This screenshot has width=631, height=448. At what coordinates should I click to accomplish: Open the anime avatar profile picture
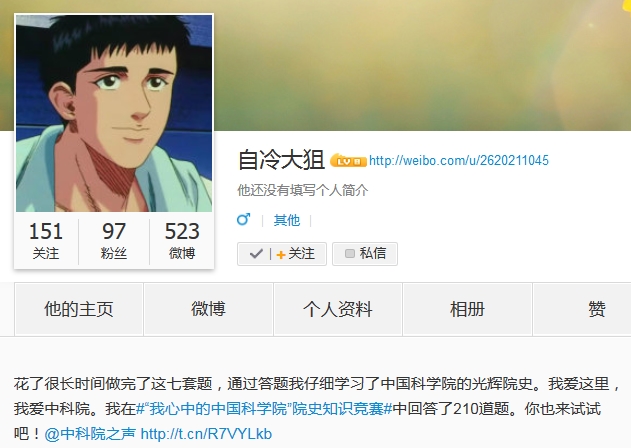[x=114, y=113]
